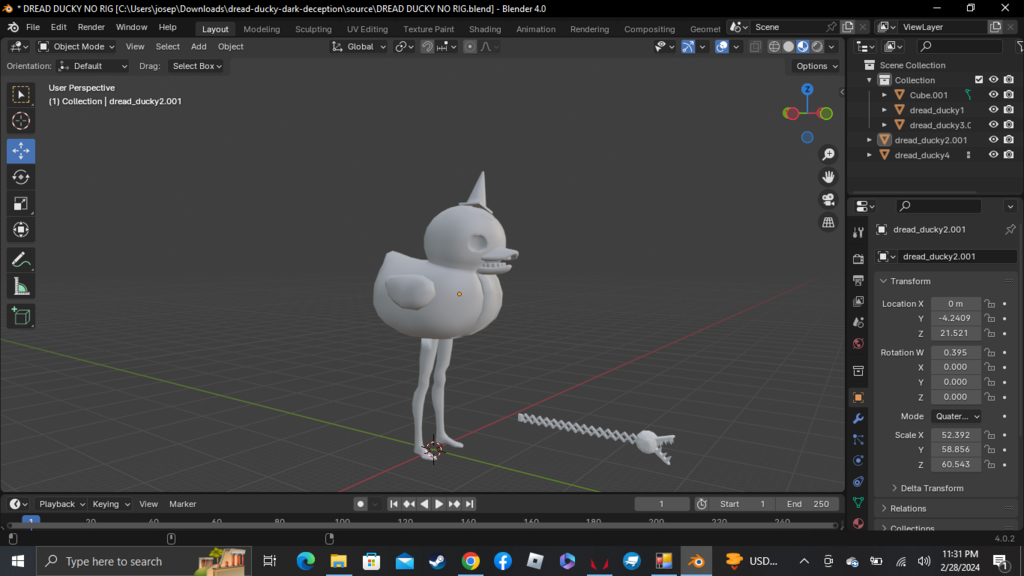This screenshot has height=576, width=1024.
Task: Pick the Measure tool
Action: tap(21, 287)
